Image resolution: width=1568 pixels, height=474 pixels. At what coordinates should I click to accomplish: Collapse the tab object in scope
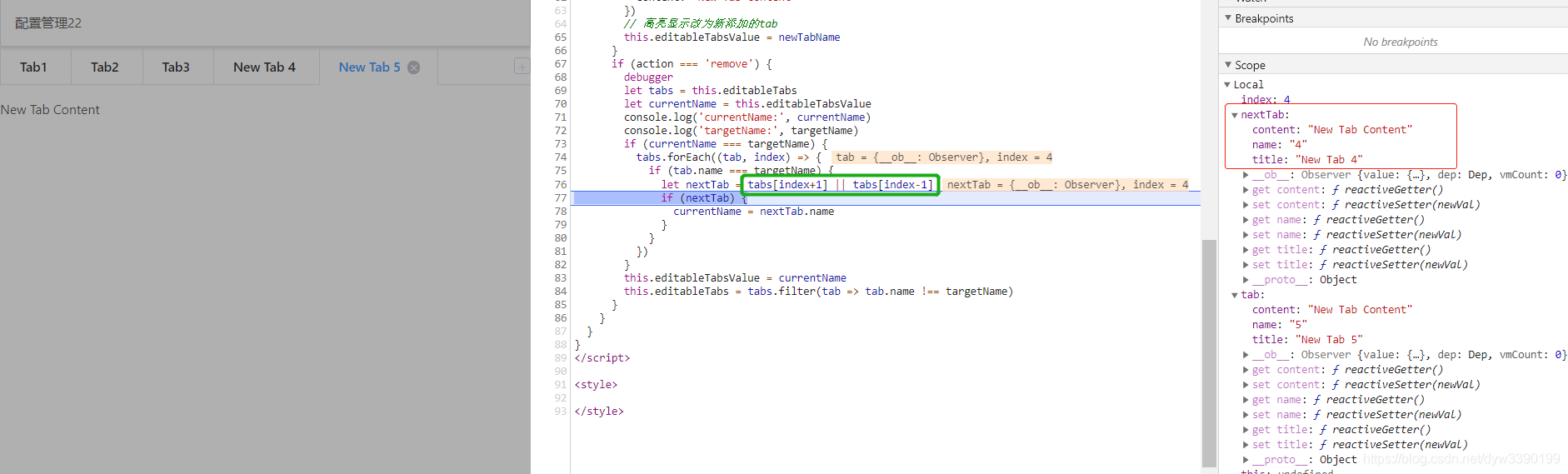click(1235, 295)
